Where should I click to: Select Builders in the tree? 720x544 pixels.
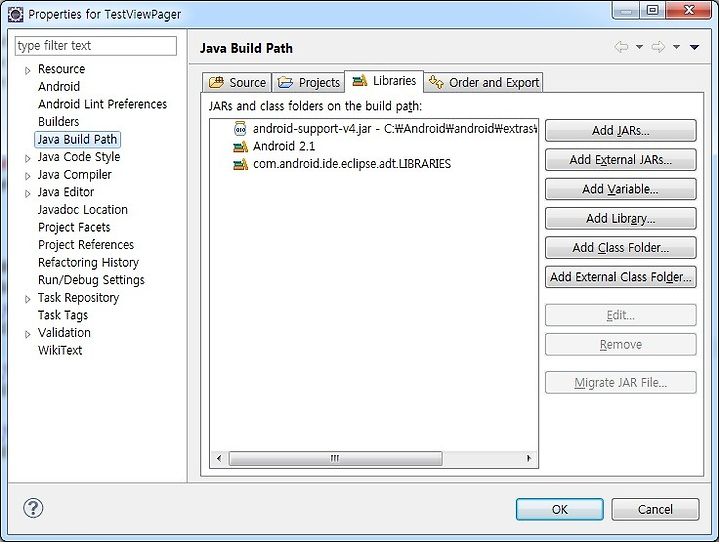tap(58, 122)
